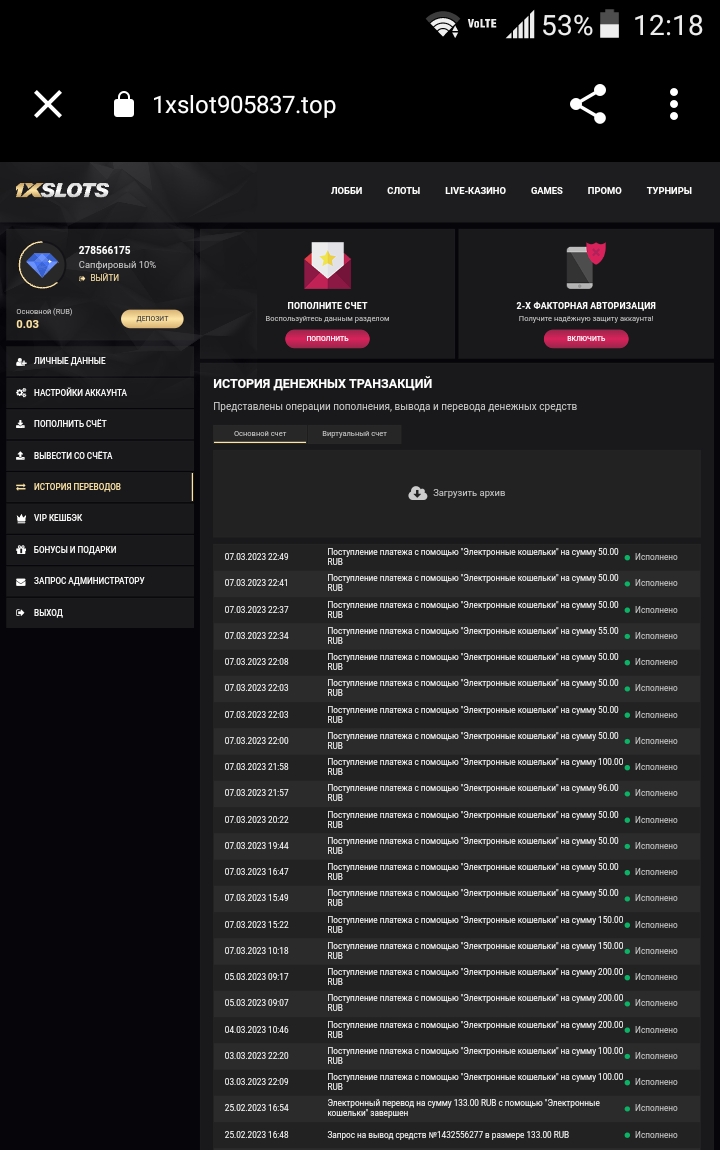Click the envelope star deposit icon

click(327, 265)
